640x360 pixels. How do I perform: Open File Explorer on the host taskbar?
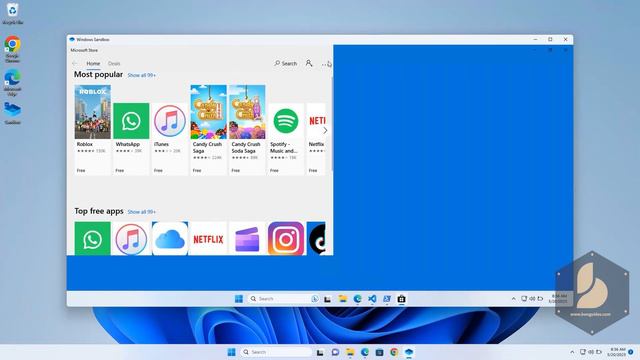pyautogui.click(x=350, y=352)
